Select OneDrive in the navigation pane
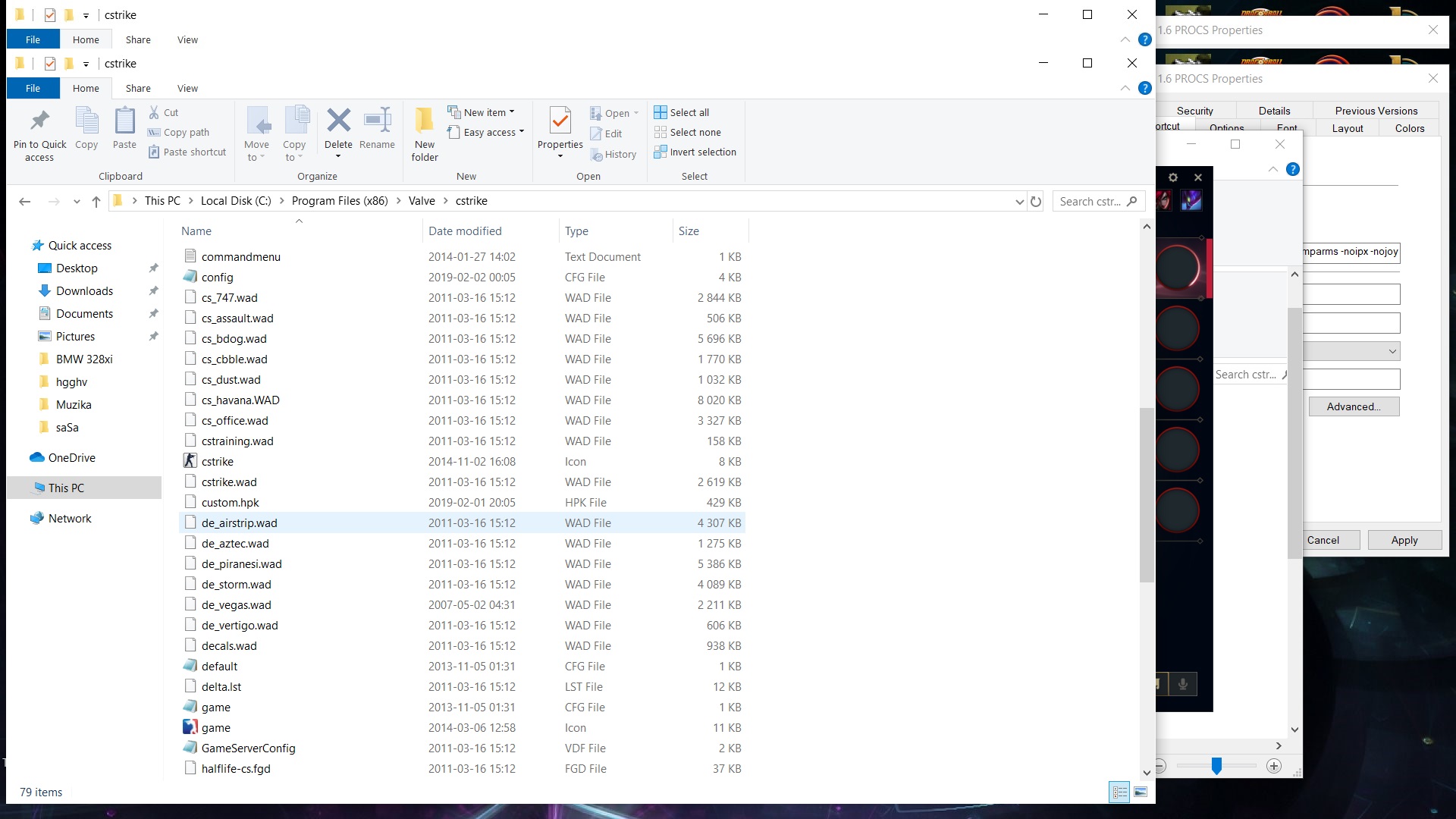Screen dimensions: 1456x819 point(72,458)
